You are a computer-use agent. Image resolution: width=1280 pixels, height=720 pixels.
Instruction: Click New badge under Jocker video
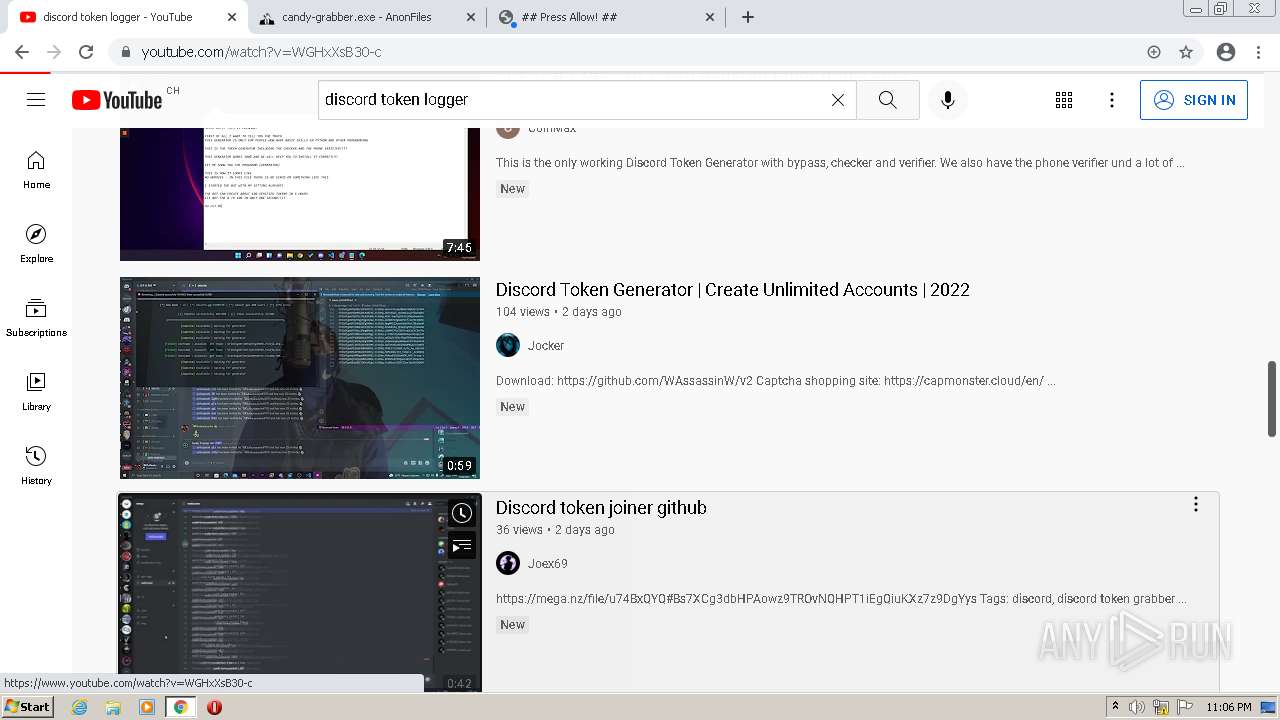click(x=512, y=407)
